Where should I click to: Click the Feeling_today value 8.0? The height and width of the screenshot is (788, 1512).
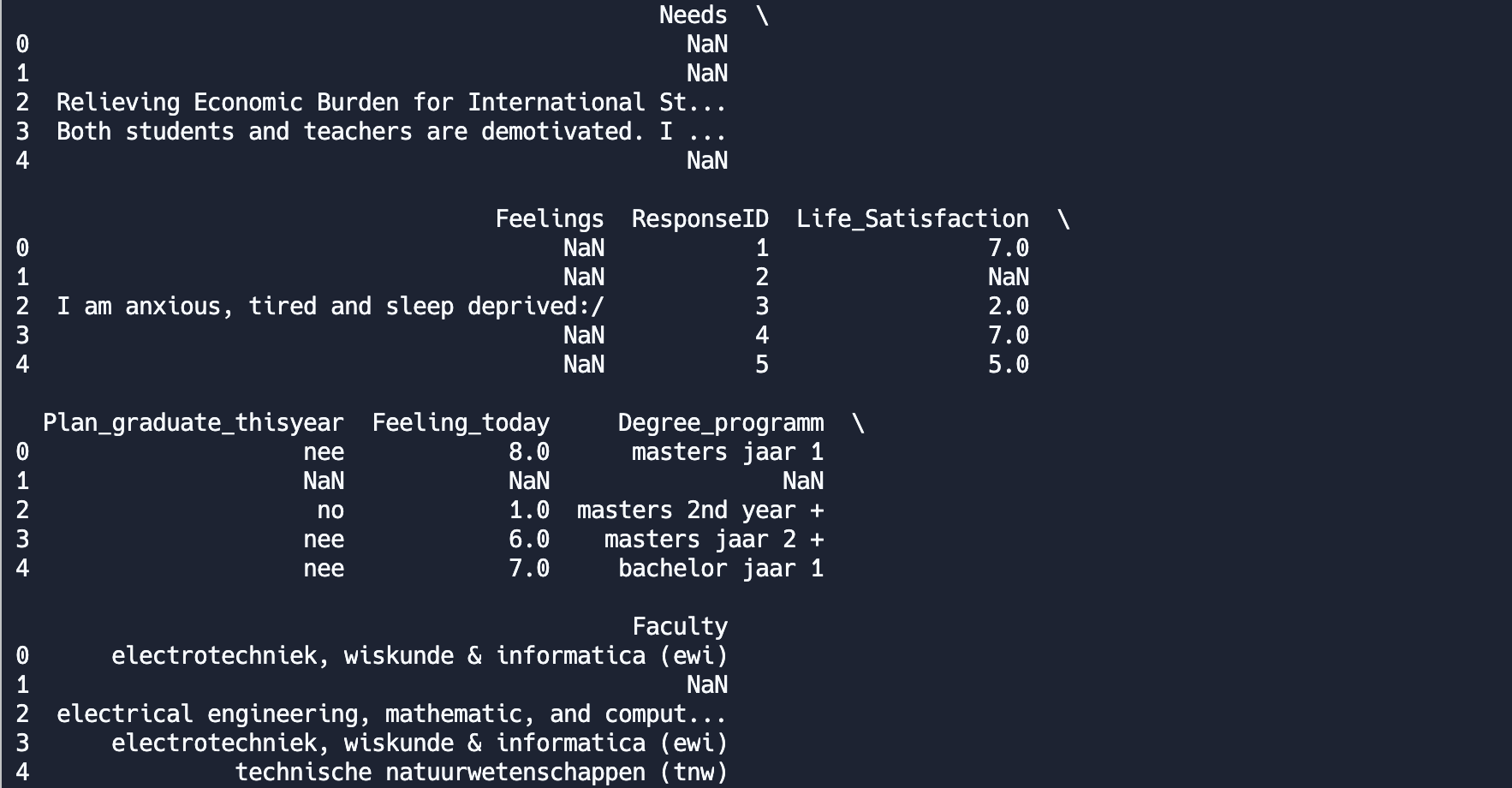click(x=528, y=452)
